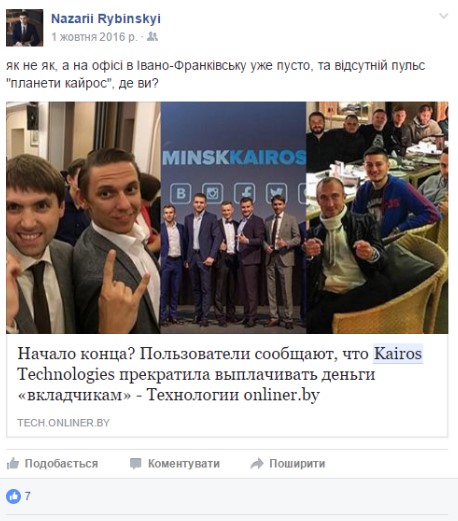This screenshot has height=521, width=458.
Task: Open the Nazarii Rybinskyi profile name link
Action: (x=106, y=19)
